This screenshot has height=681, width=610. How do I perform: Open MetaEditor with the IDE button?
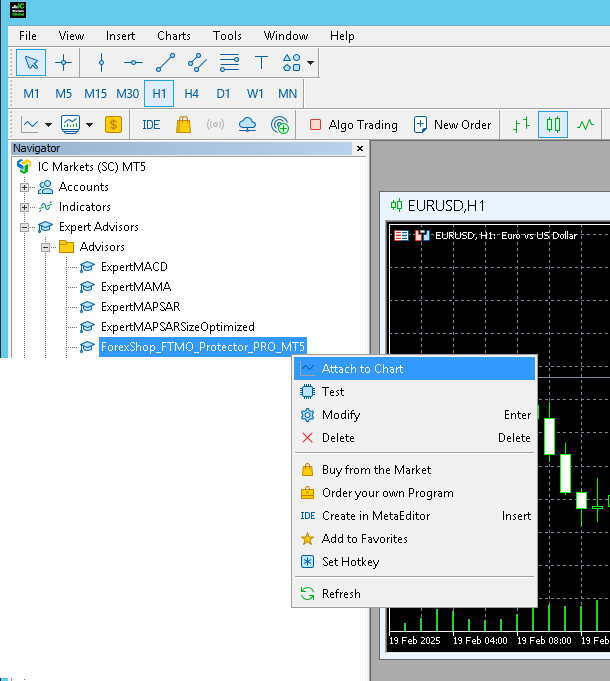(151, 125)
